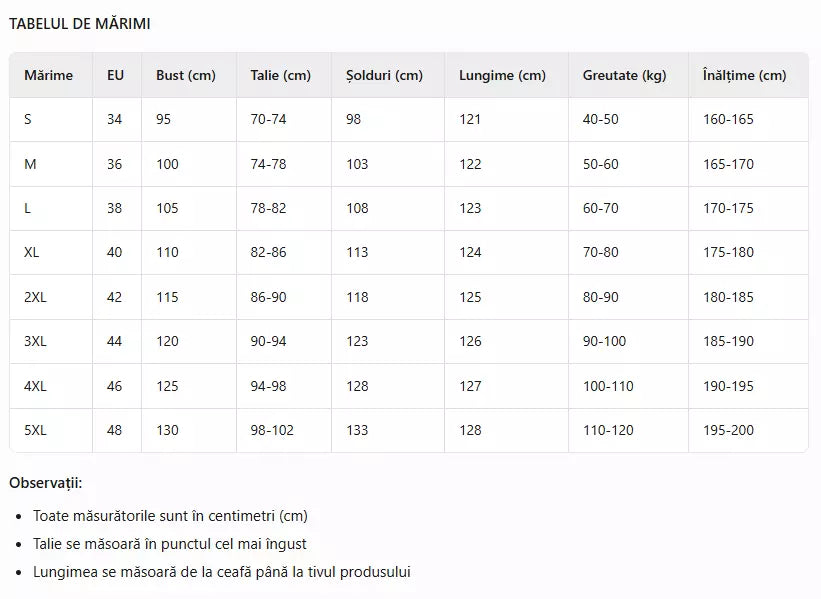Click the note about centimetri measurements
This screenshot has height=599, width=821.
170,516
